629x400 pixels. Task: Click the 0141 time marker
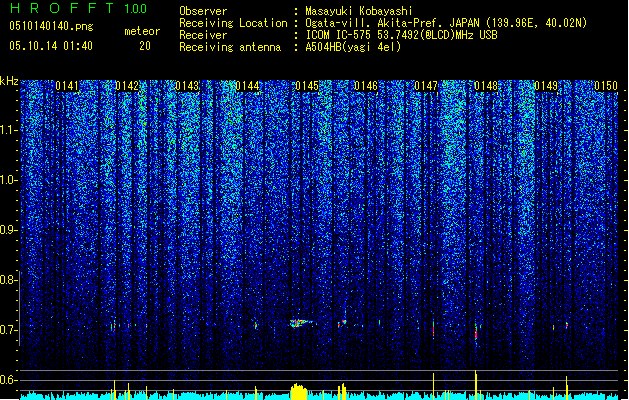(67, 86)
